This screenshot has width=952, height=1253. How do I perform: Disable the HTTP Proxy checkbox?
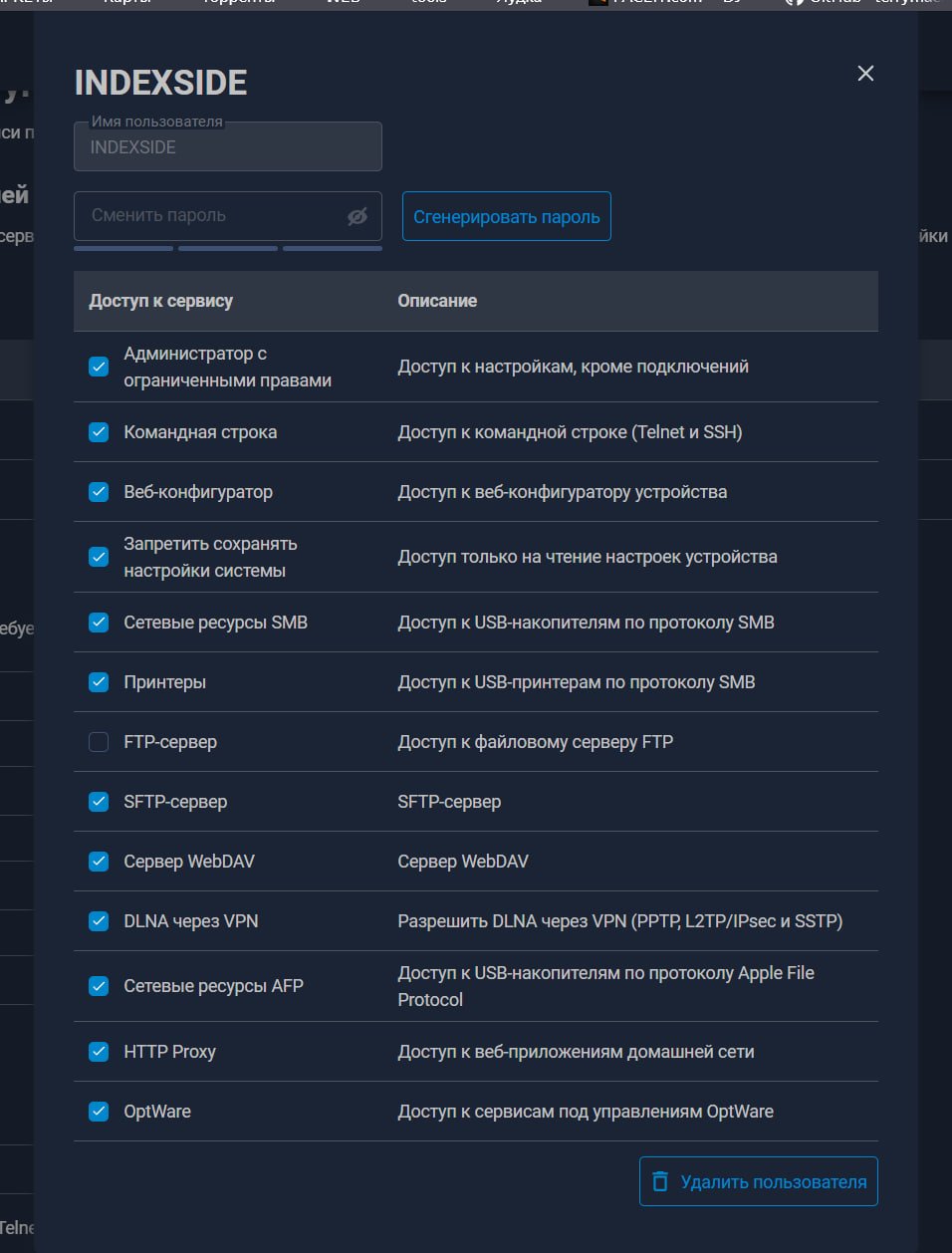point(99,1052)
